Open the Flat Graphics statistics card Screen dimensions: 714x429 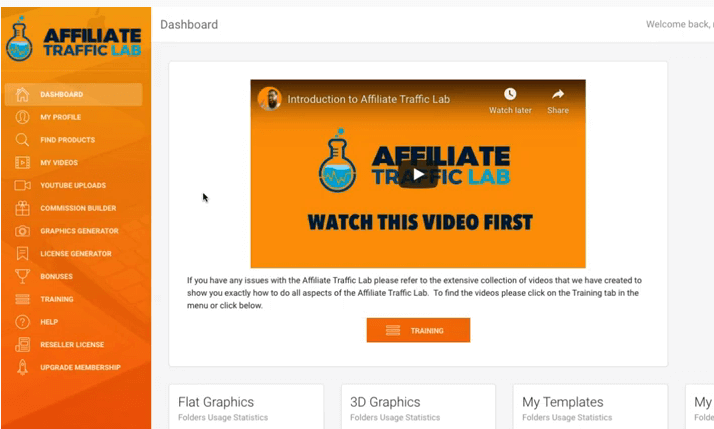click(x=246, y=406)
